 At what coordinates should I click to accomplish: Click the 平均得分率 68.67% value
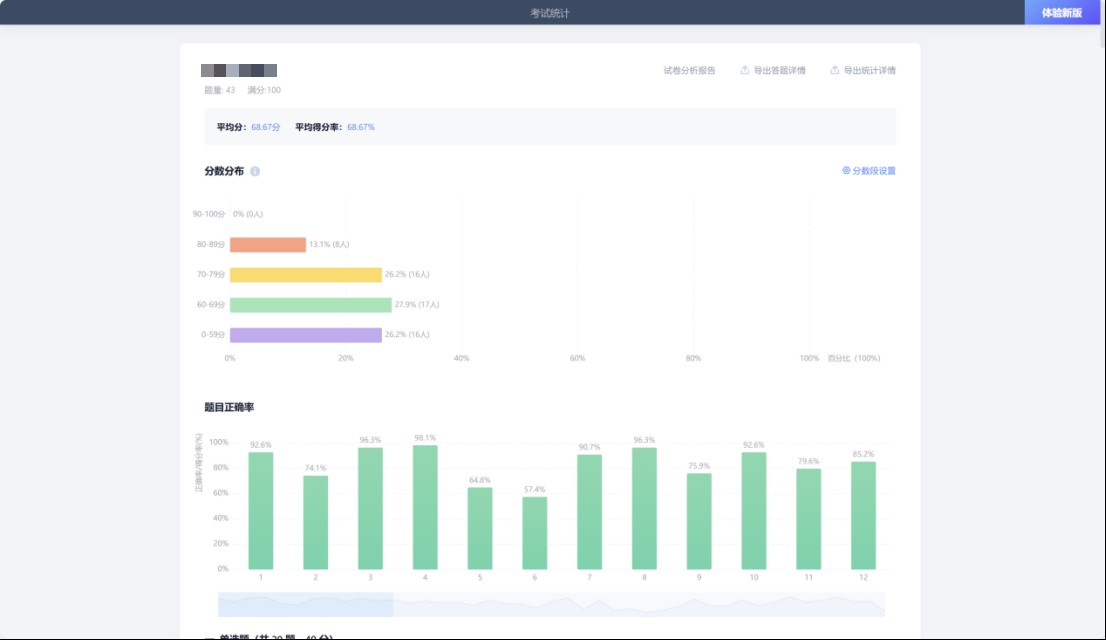coord(361,128)
